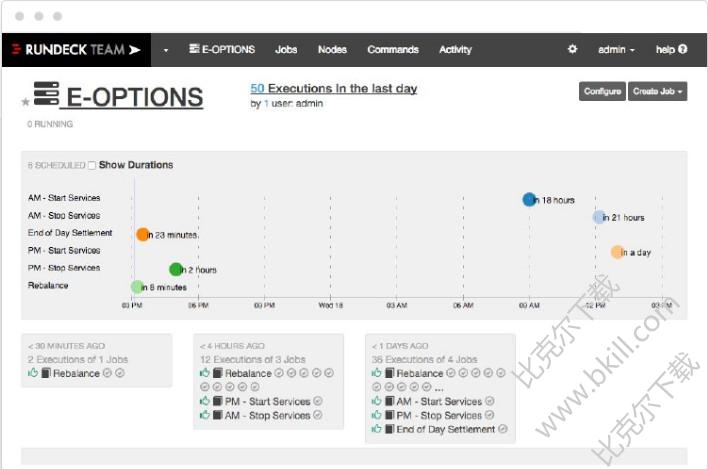This screenshot has height=469, width=708.
Task: Toggle the Show Durations checkbox
Action: pos(92,165)
